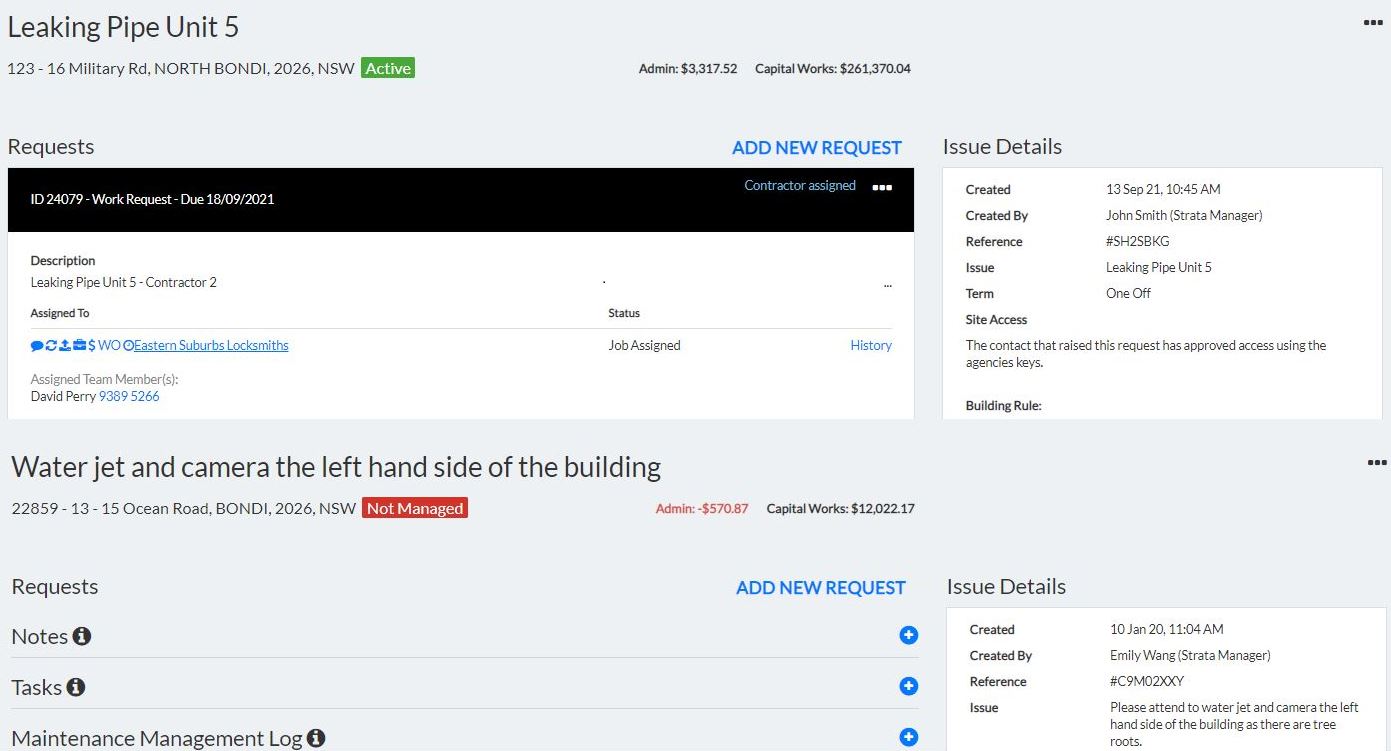Click the info icon beside Notes
This screenshot has width=1391, height=751.
pyautogui.click(x=82, y=636)
